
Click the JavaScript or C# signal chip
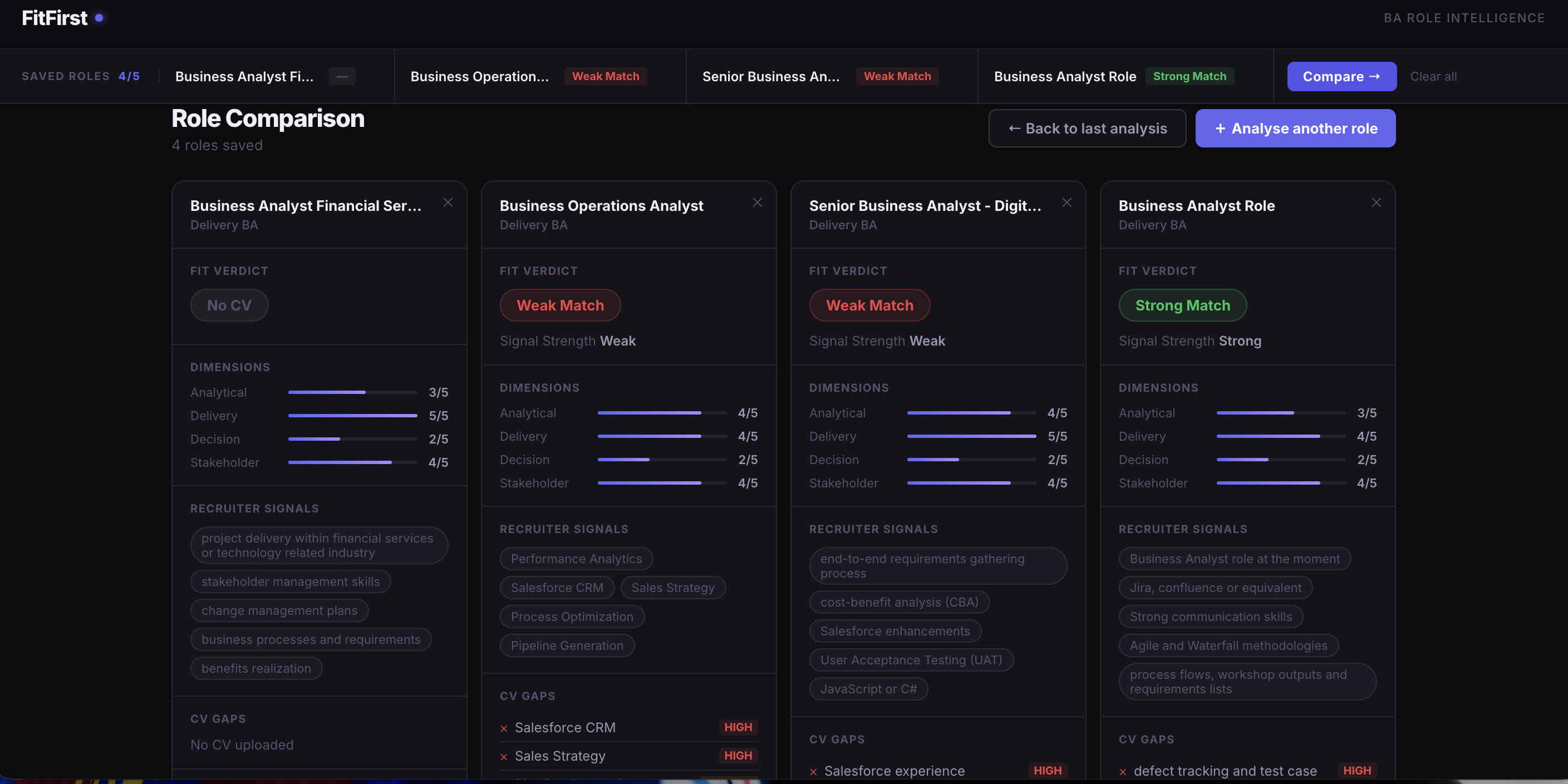pos(868,689)
